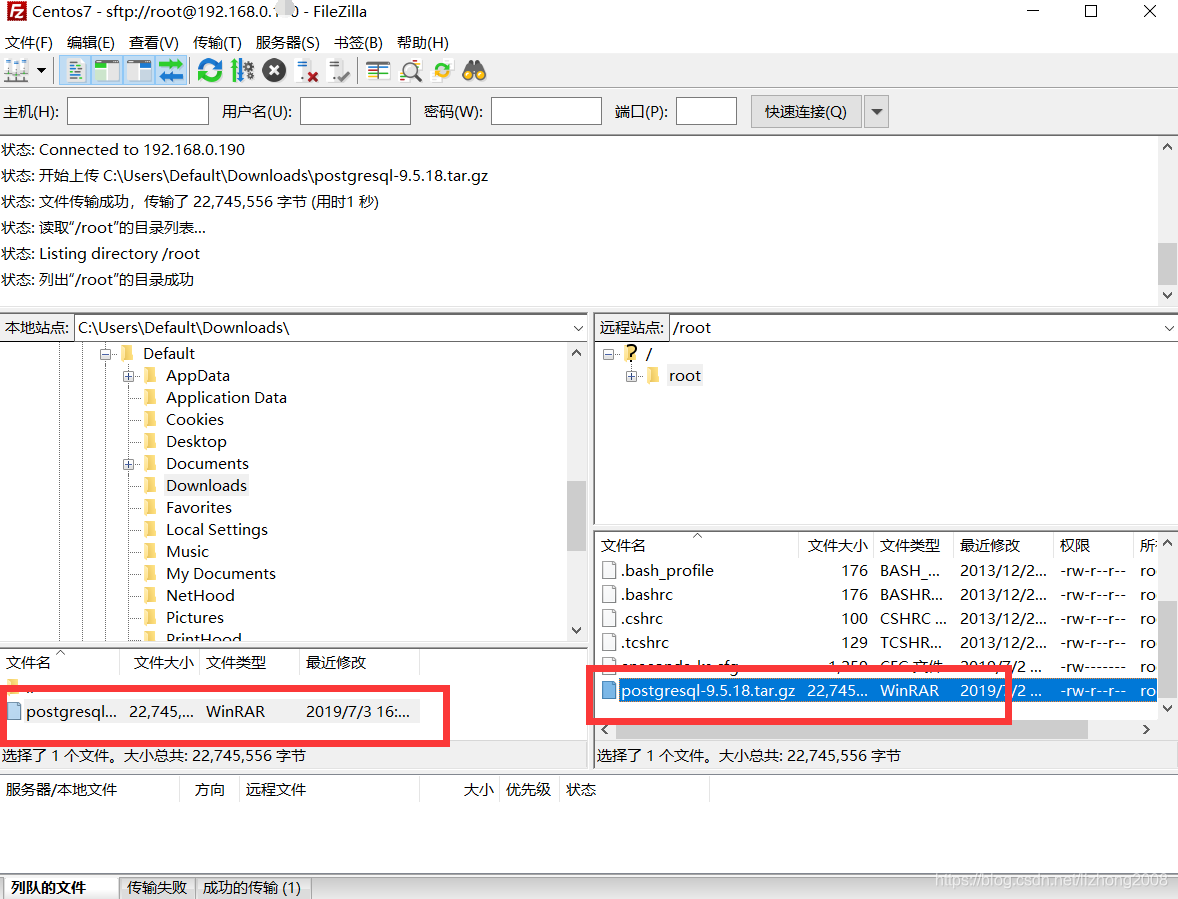Click the colored-rows directory comparison icon
The image size is (1178, 899).
tap(378, 71)
